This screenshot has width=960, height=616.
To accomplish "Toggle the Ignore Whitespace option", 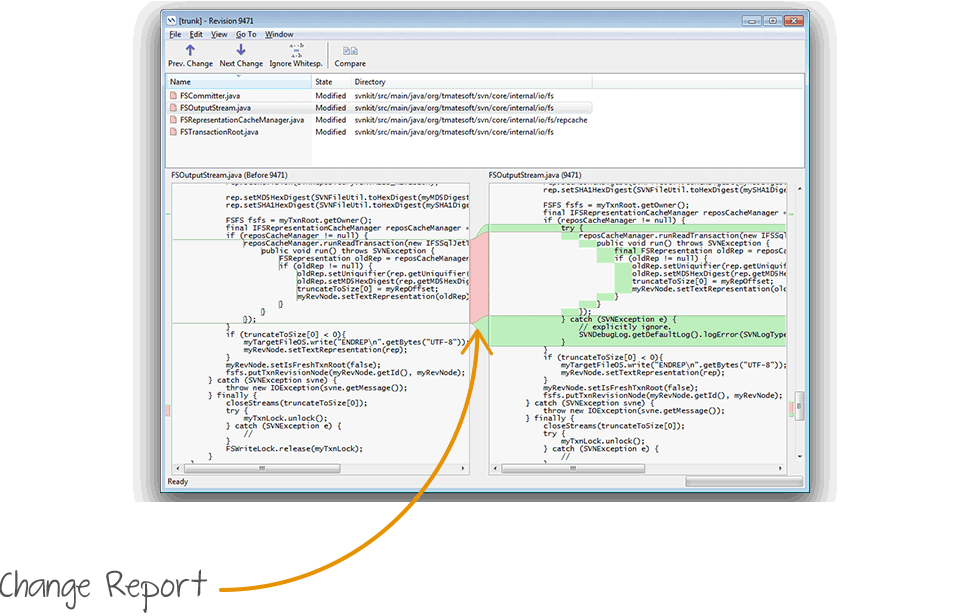I will [296, 51].
